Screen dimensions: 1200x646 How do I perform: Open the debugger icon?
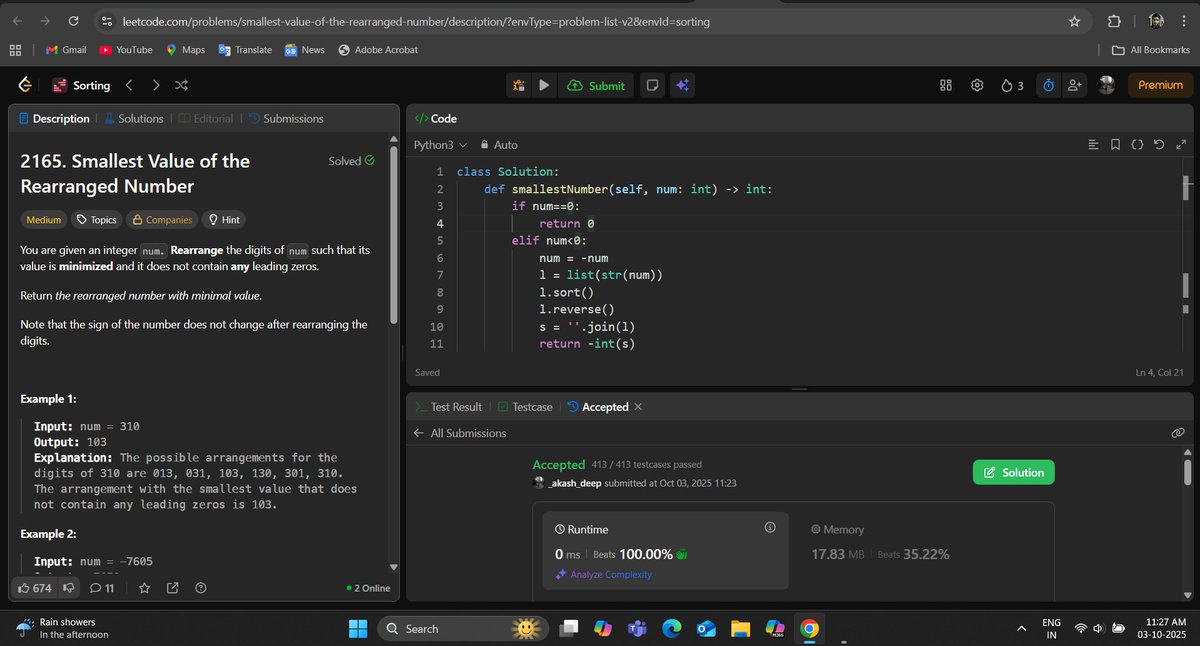(x=519, y=86)
